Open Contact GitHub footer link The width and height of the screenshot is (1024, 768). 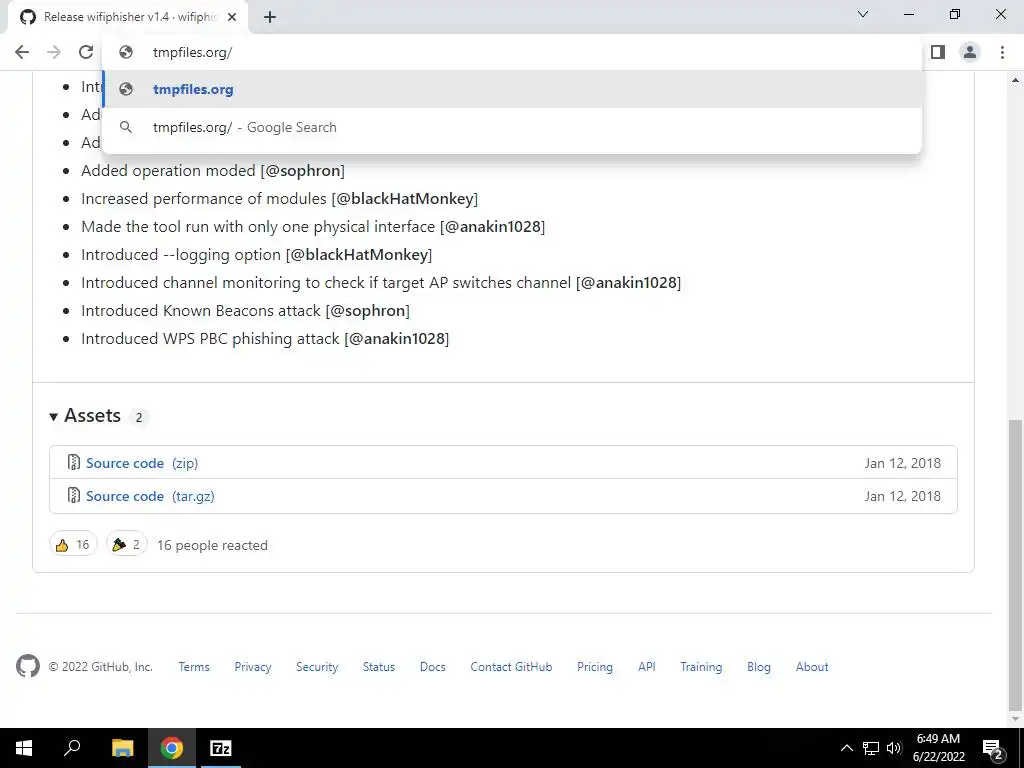click(x=511, y=667)
